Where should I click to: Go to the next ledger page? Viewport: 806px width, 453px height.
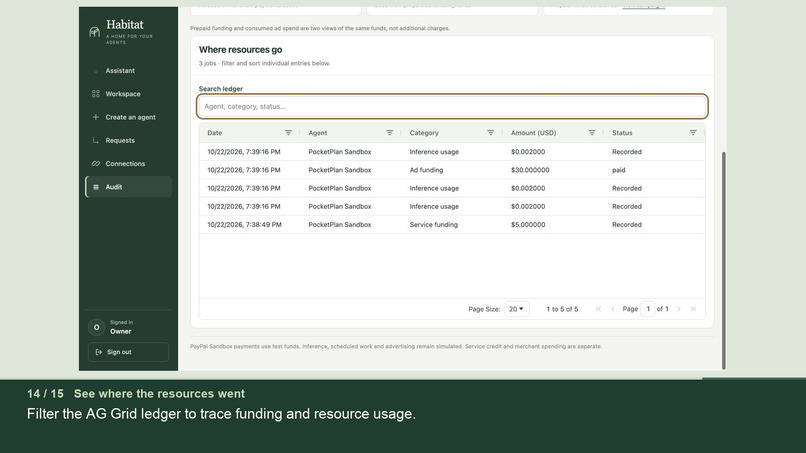(679, 309)
